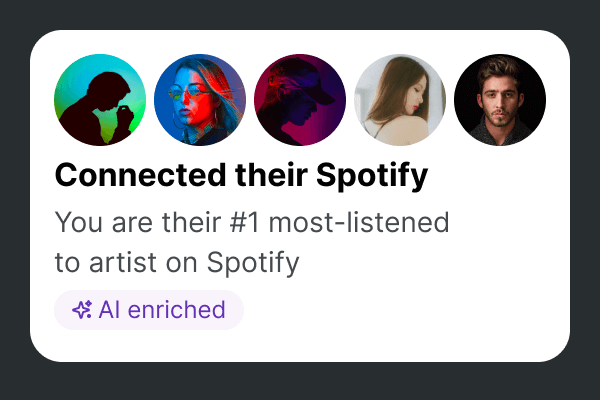Click the "AI enriched" badge
Screen dimensions: 600x400
point(149,310)
